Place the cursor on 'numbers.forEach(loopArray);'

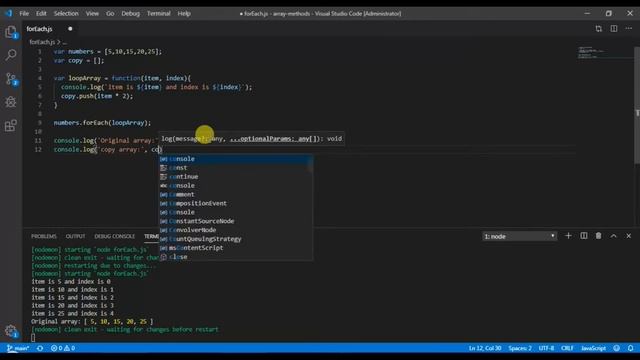coord(102,123)
